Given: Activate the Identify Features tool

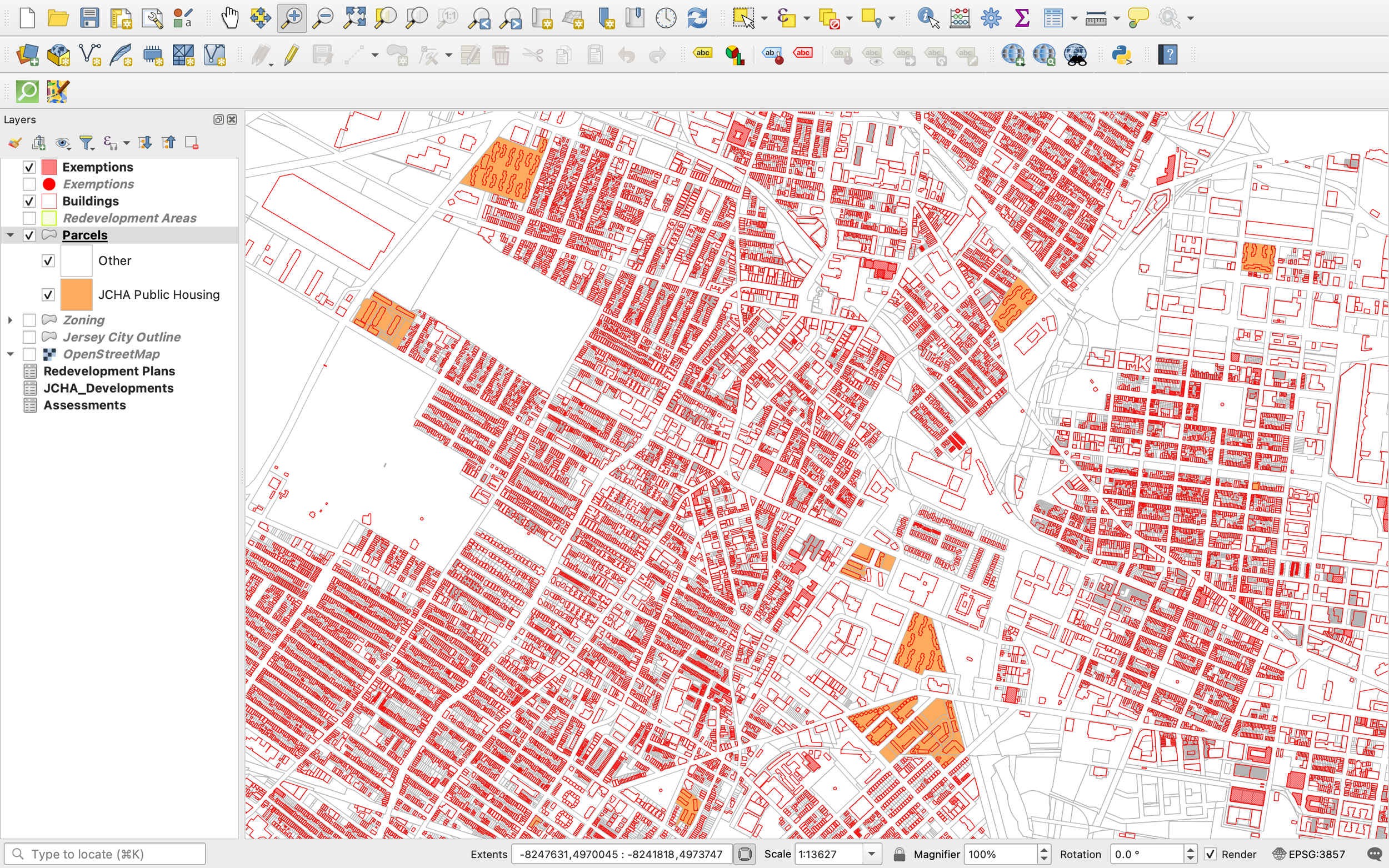Looking at the screenshot, I should point(927,18).
